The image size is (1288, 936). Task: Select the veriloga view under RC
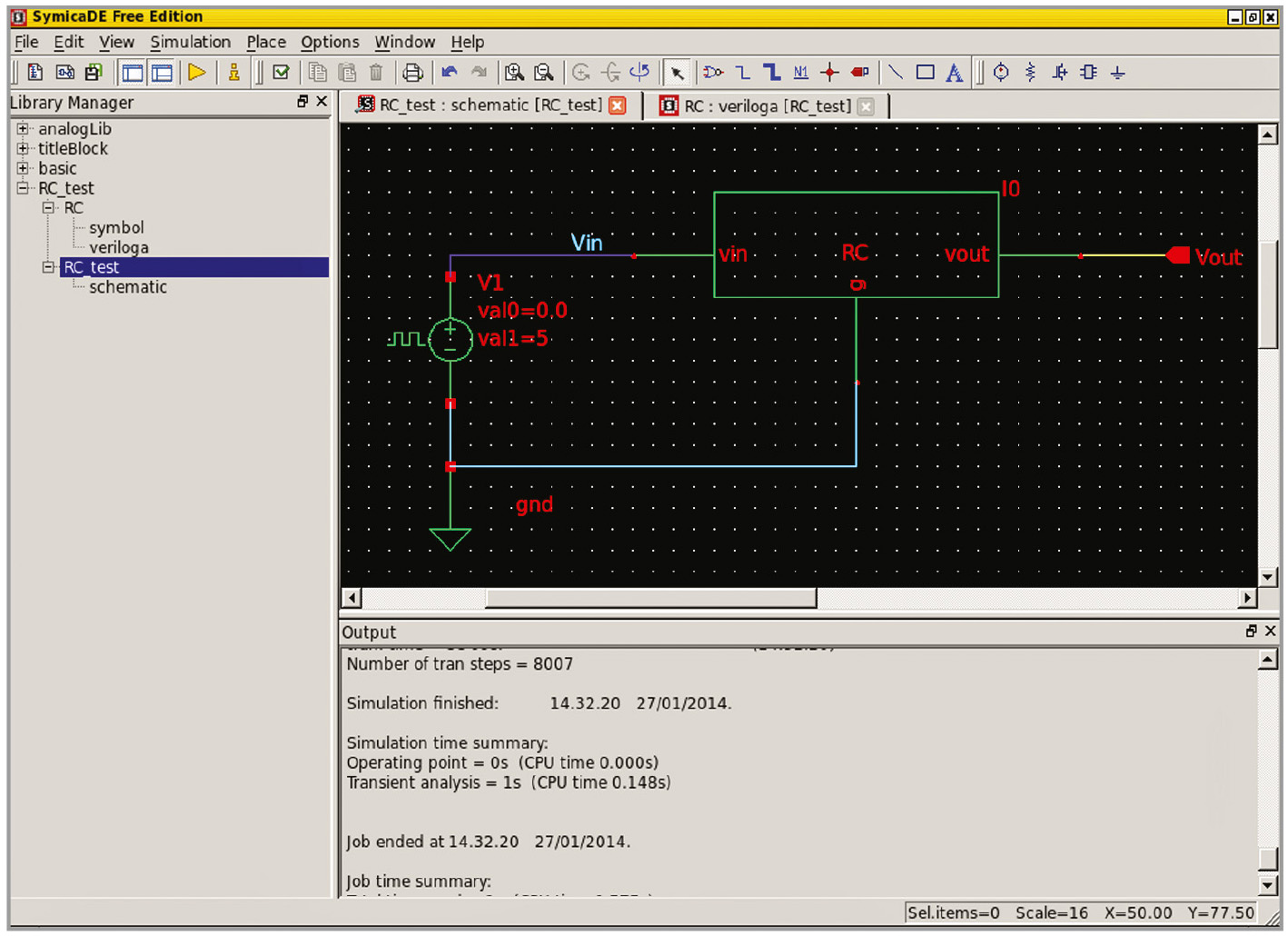[x=119, y=247]
